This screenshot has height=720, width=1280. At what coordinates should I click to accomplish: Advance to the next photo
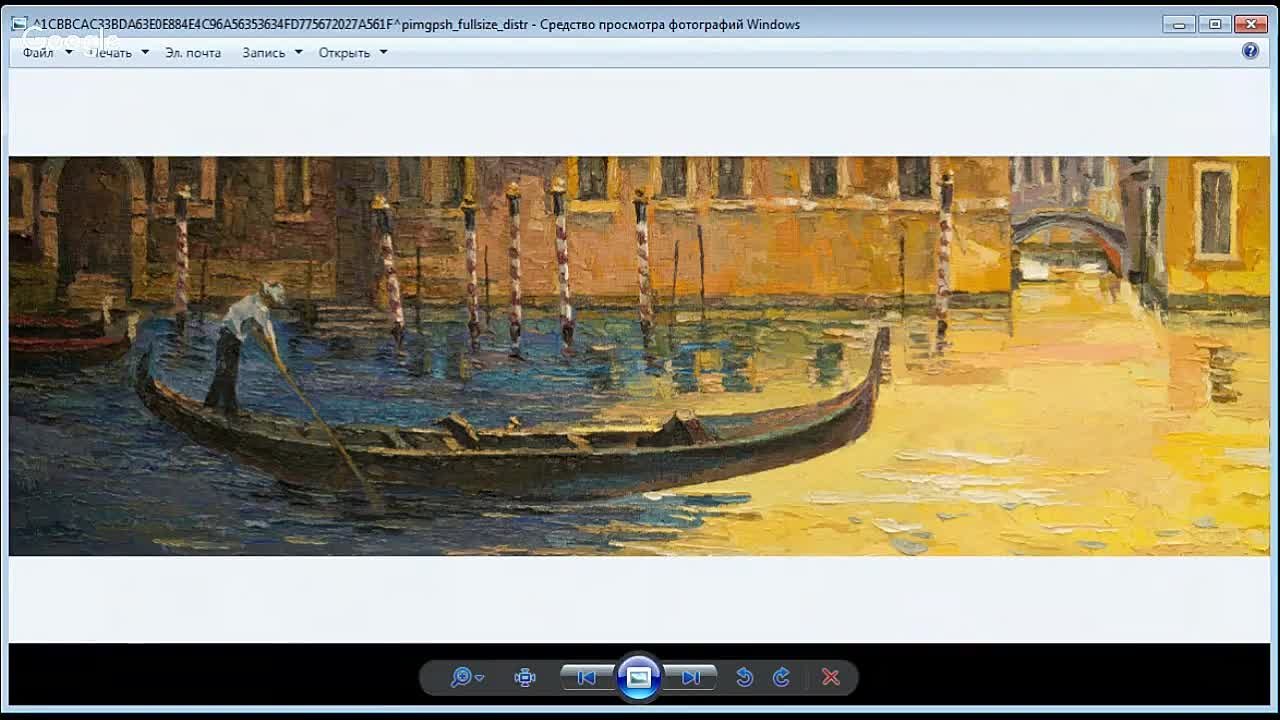pyautogui.click(x=690, y=677)
